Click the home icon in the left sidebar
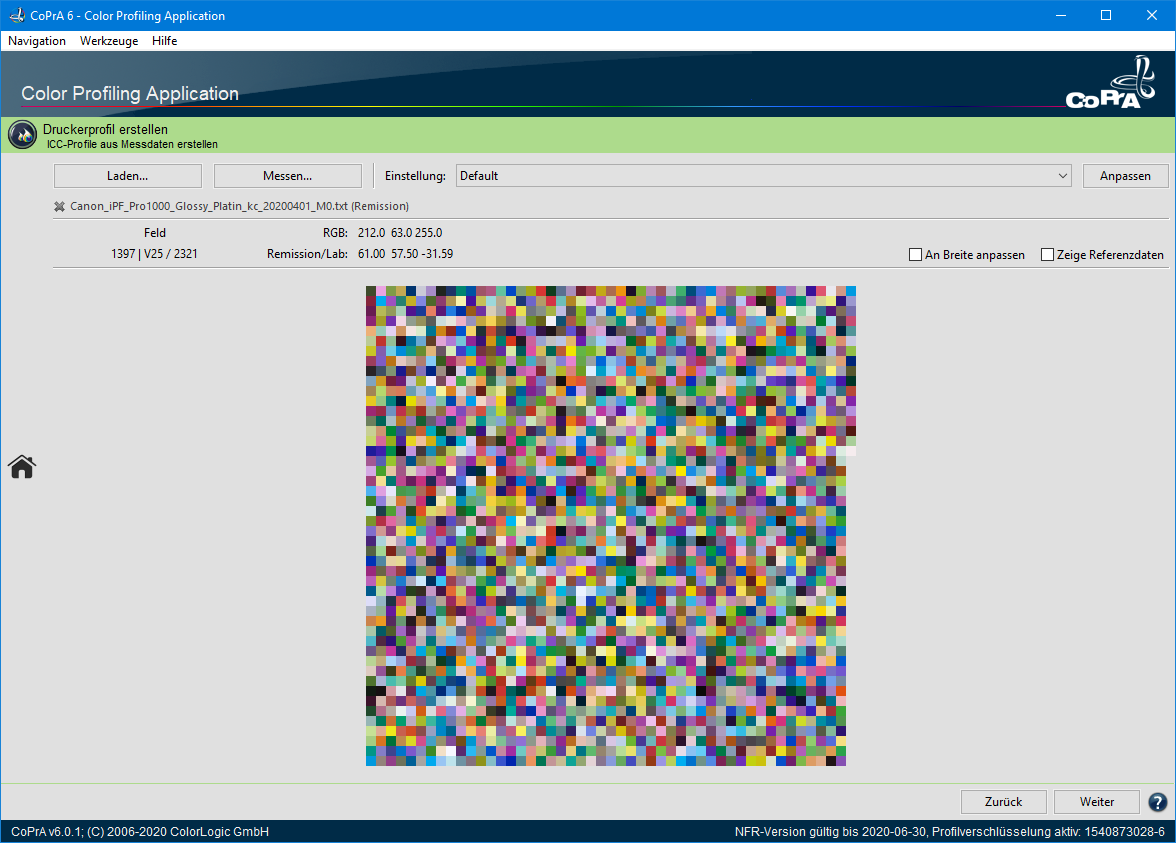Image resolution: width=1176 pixels, height=843 pixels. pyautogui.click(x=22, y=466)
